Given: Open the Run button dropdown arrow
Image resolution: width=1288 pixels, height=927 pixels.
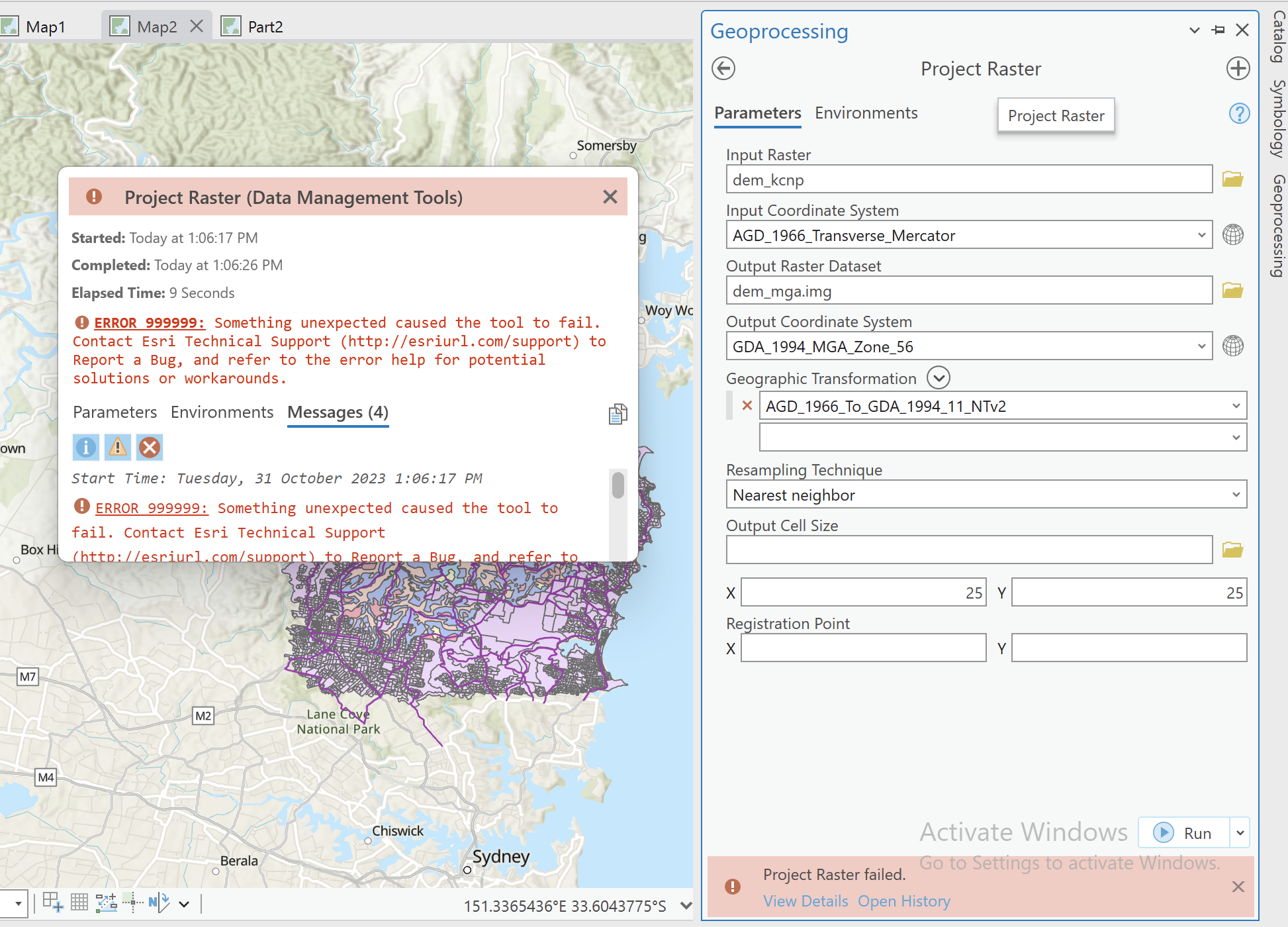Looking at the screenshot, I should (x=1238, y=833).
